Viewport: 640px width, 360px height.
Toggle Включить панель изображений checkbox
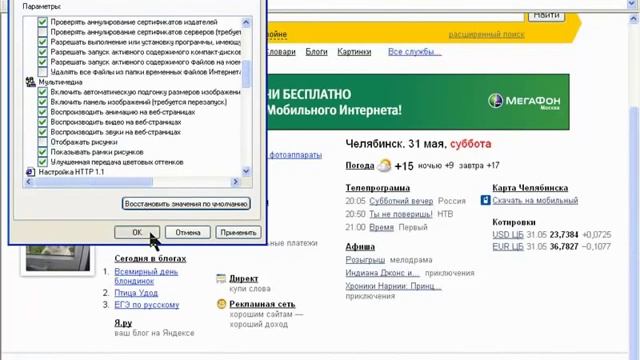coord(42,102)
